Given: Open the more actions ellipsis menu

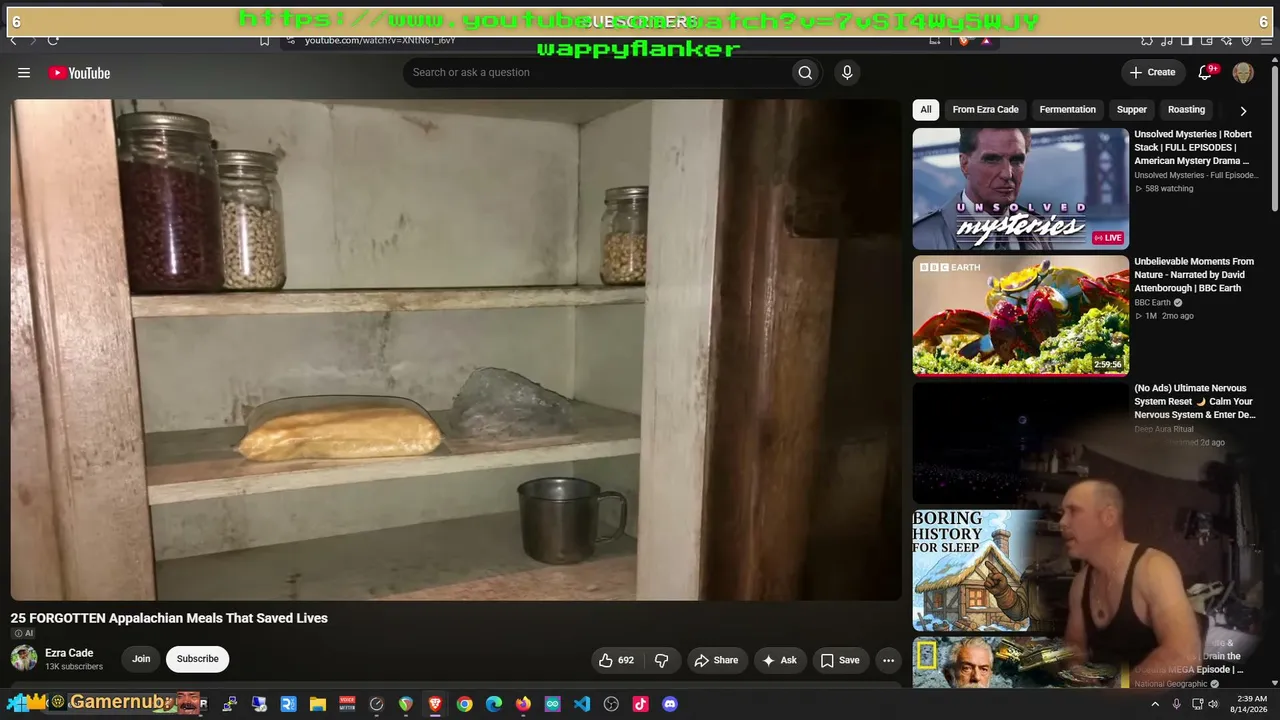Looking at the screenshot, I should tap(888, 660).
